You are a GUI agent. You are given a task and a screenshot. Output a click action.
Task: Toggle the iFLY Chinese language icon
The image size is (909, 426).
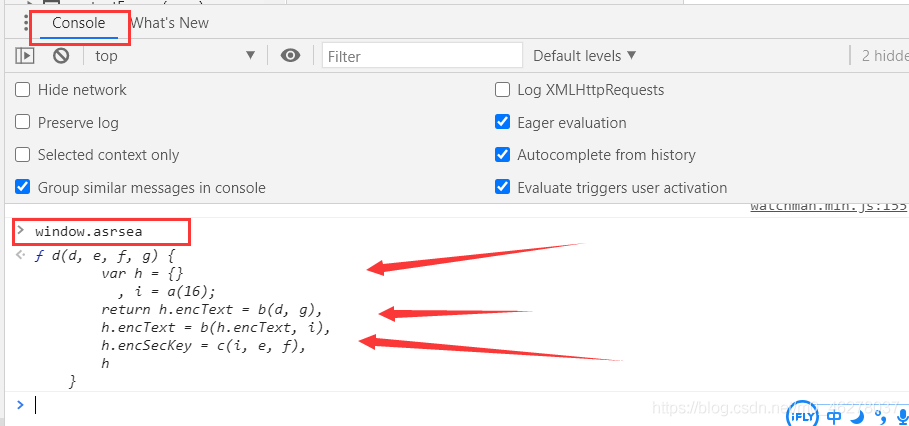(x=835, y=416)
